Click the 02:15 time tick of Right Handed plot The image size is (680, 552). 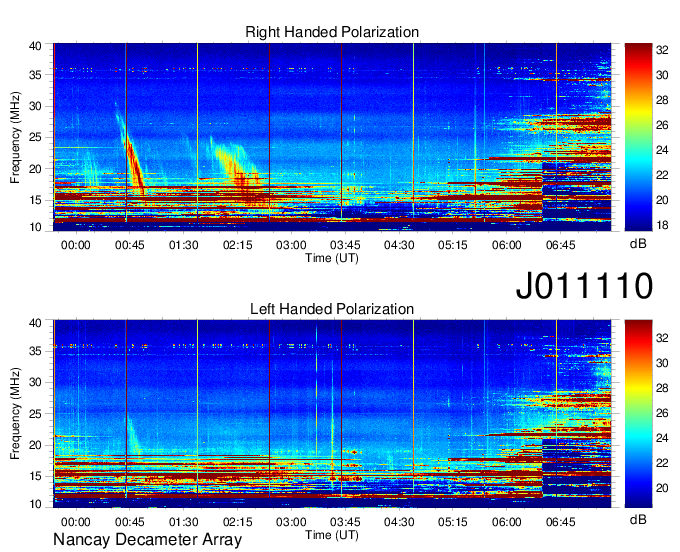pos(237,245)
